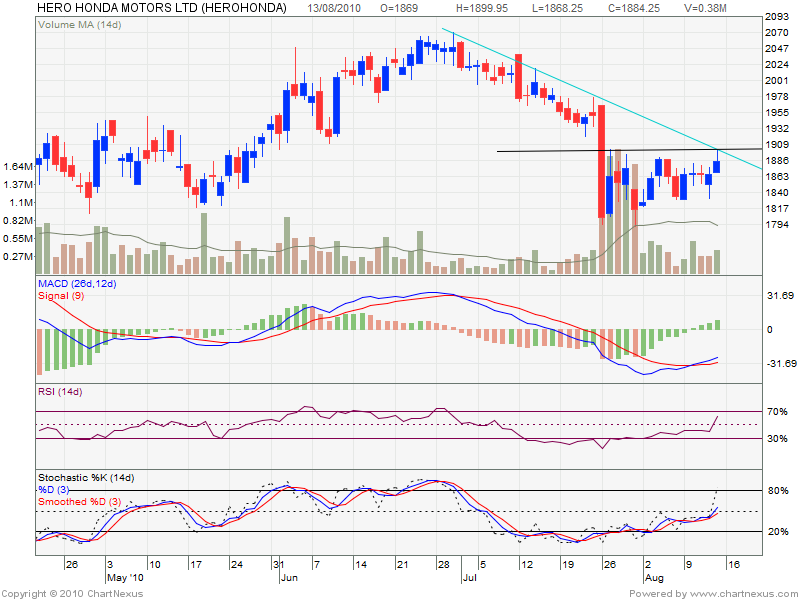Screen dimensions: 800x600
Task: Select the 80% level label on Stochastic axis
Action: tap(779, 491)
